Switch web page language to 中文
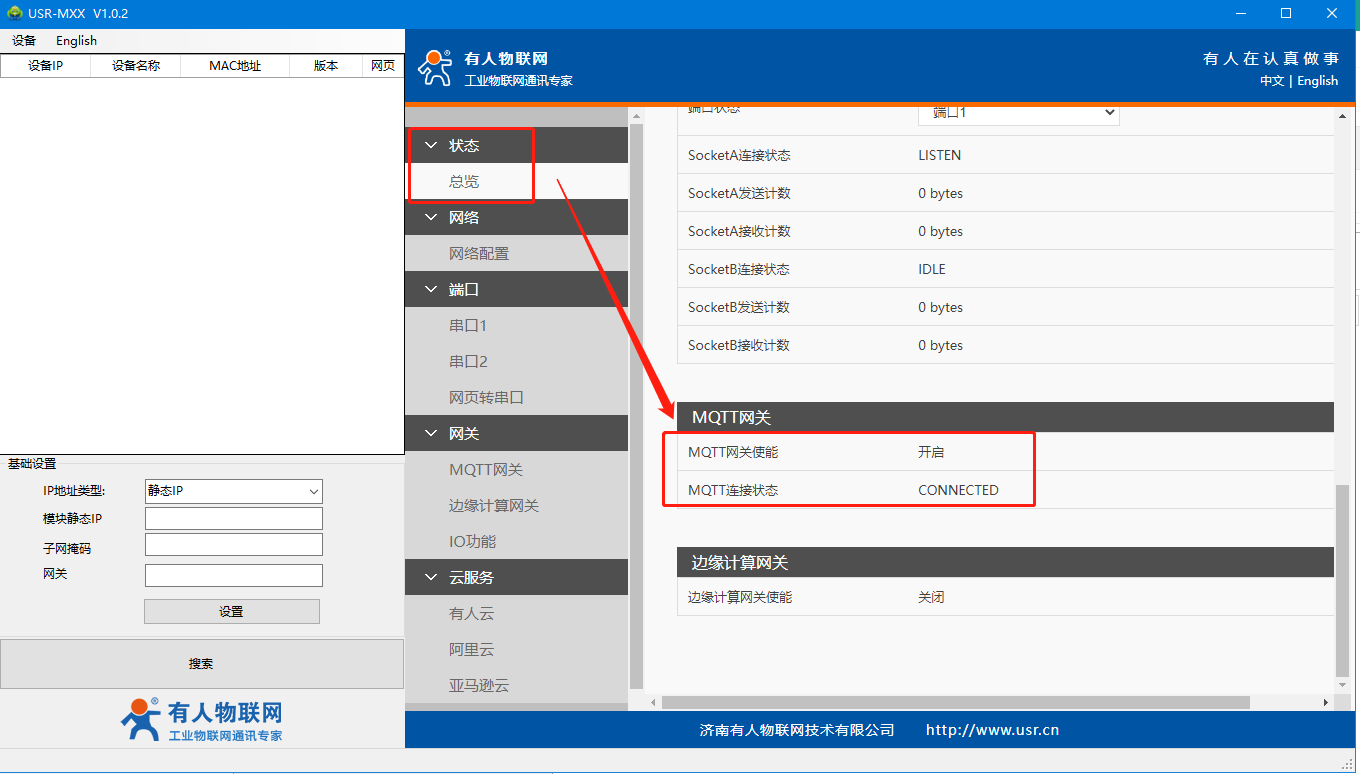Viewport: 1360px width, 774px height. point(1271,81)
